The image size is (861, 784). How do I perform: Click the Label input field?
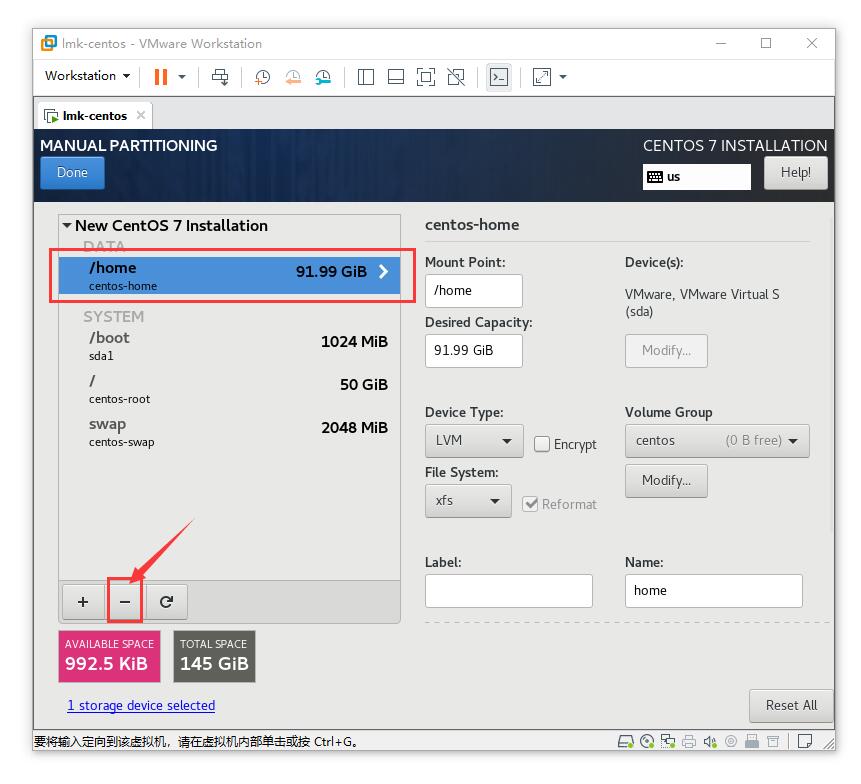[508, 591]
